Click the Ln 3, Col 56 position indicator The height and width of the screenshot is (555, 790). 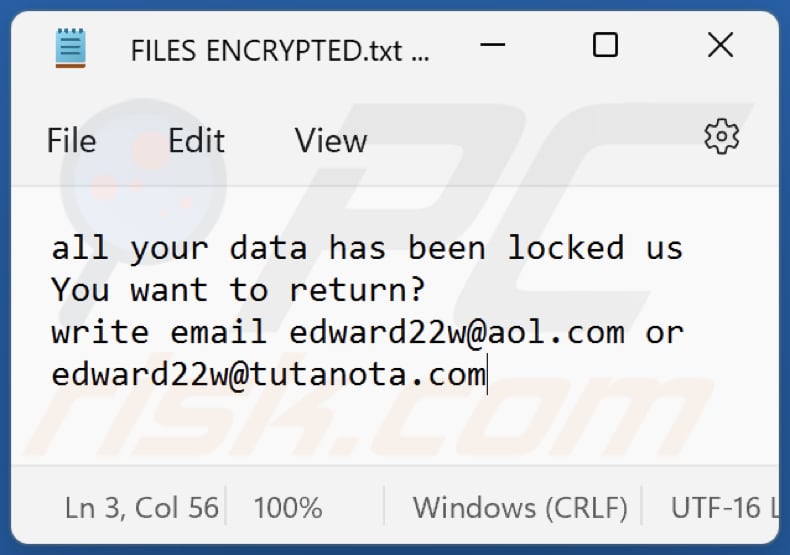tap(142, 508)
